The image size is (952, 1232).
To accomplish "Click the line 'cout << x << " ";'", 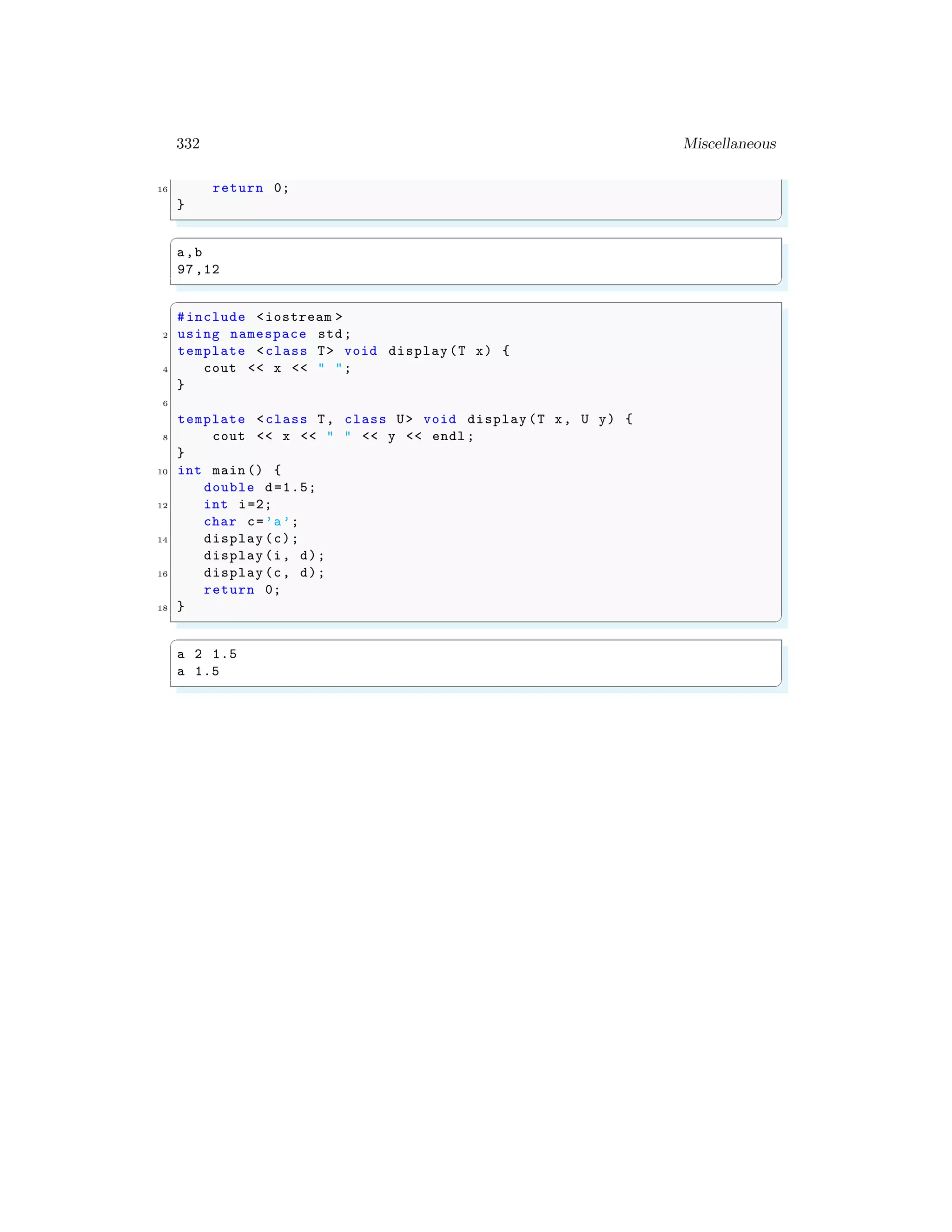I will (277, 368).
